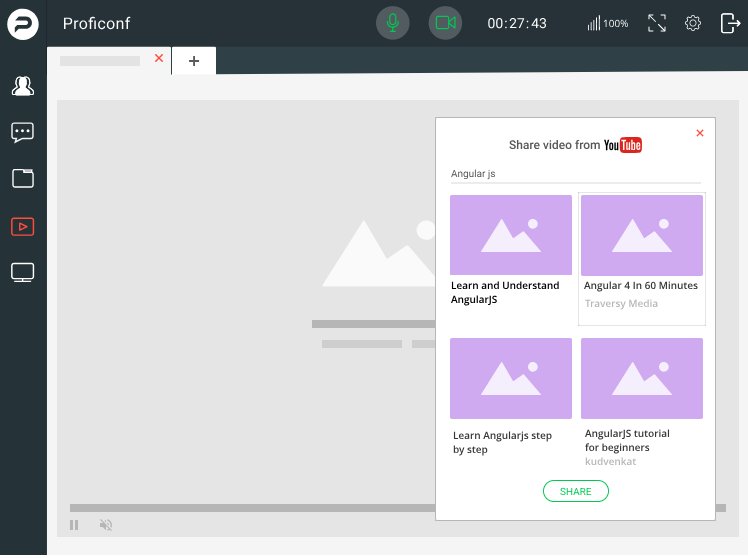Enter fullscreen with the expand arrows icon
This screenshot has width=748, height=558.
(657, 23)
